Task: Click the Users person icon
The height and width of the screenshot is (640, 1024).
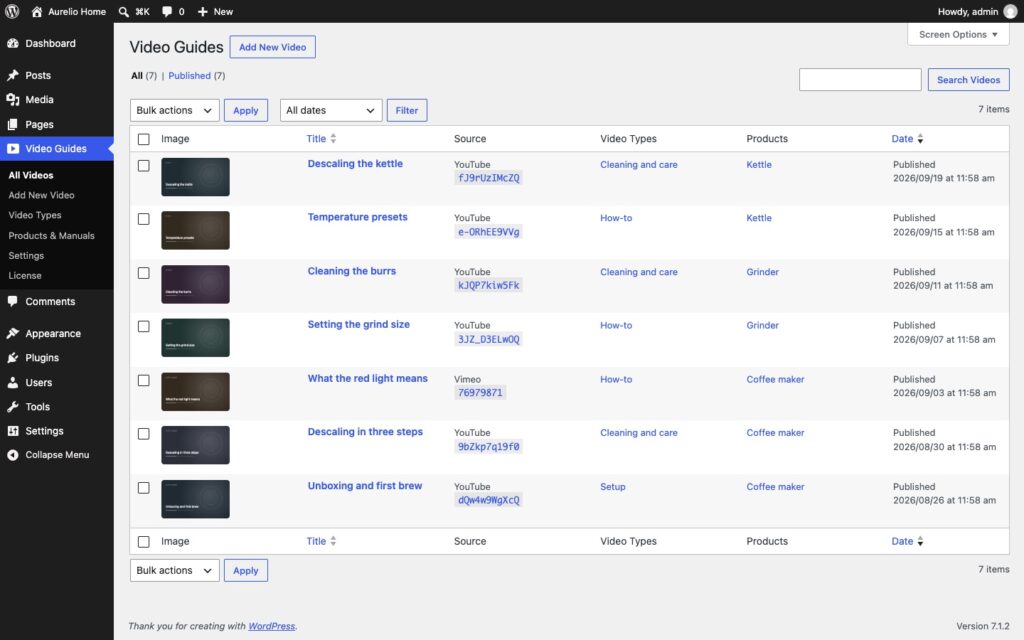Action: [12, 382]
